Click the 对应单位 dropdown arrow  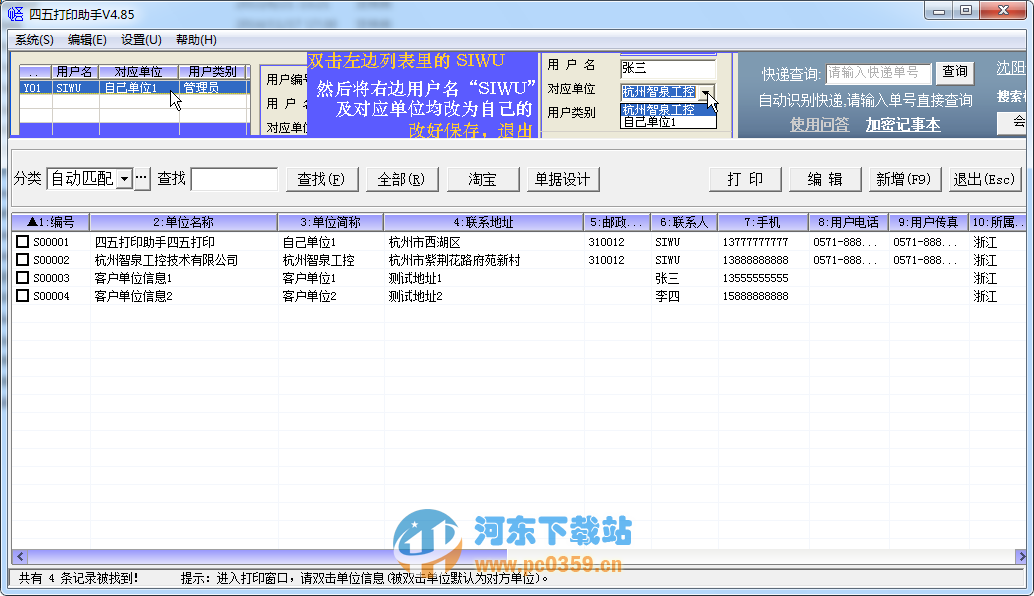(x=707, y=91)
